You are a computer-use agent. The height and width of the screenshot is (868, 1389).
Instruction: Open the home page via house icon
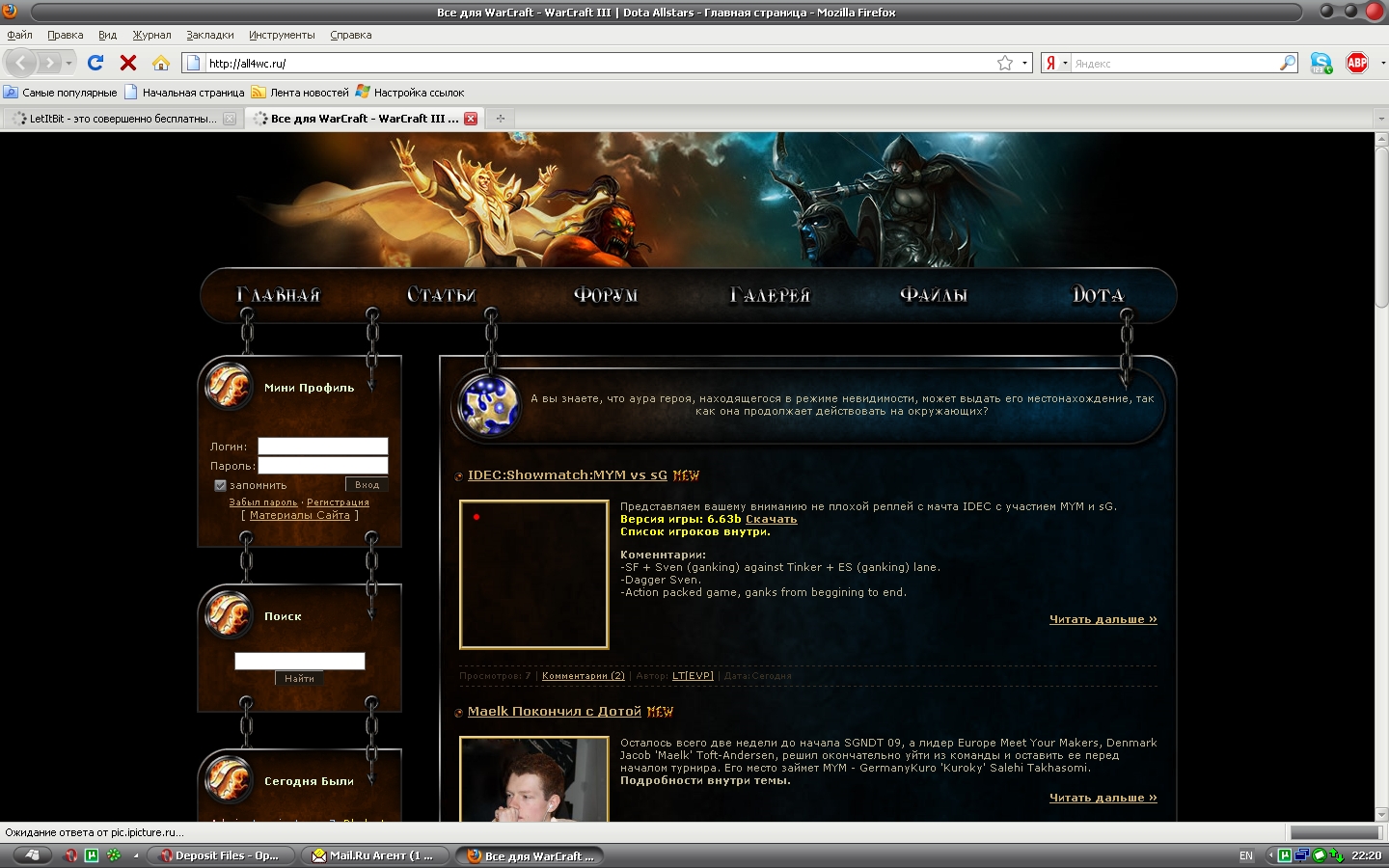161,63
